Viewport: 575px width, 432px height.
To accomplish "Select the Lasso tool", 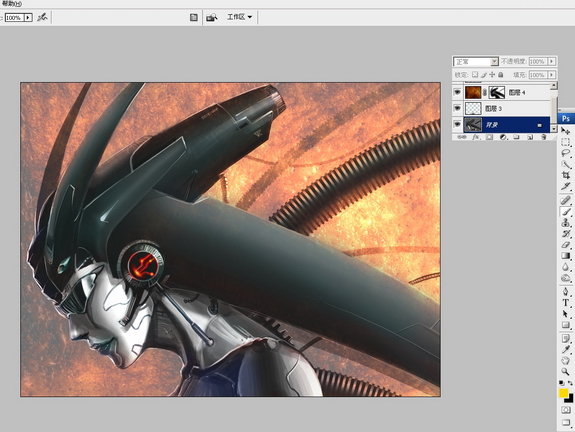I will tap(565, 153).
